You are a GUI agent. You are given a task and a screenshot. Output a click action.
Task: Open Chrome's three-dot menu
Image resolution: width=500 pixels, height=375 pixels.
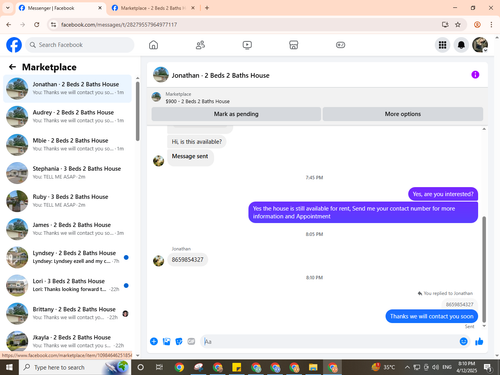491,24
